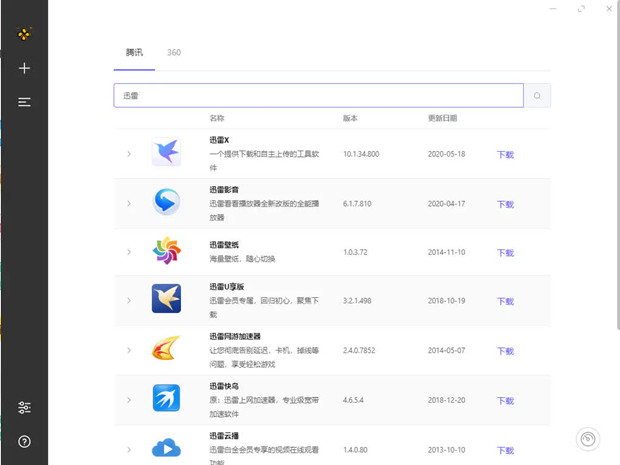Click description 海量壁纸，随心切换
The image size is (620, 465).
click(242, 259)
